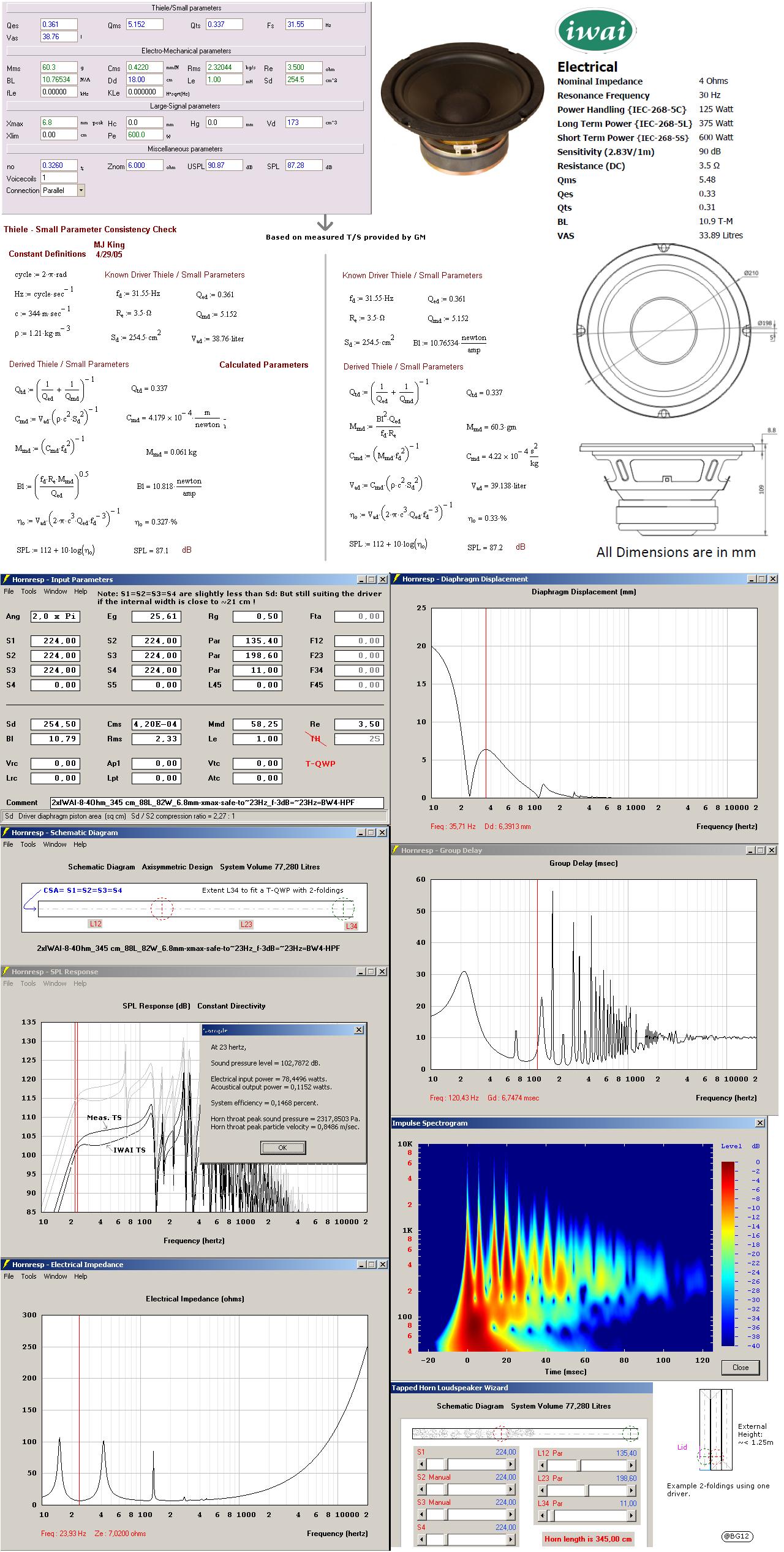Click the lightning icon in Diaphragm Displacement title bar
Screen dimensions: 784x1552
(396, 578)
